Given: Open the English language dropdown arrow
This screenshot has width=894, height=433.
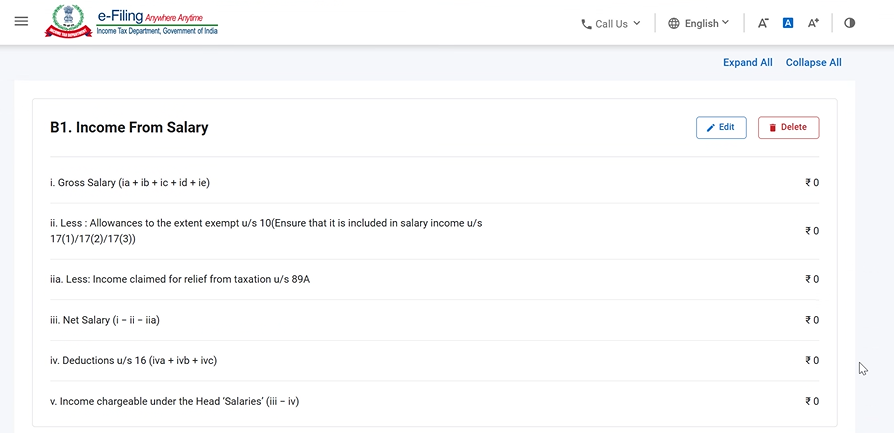Looking at the screenshot, I should pos(726,23).
